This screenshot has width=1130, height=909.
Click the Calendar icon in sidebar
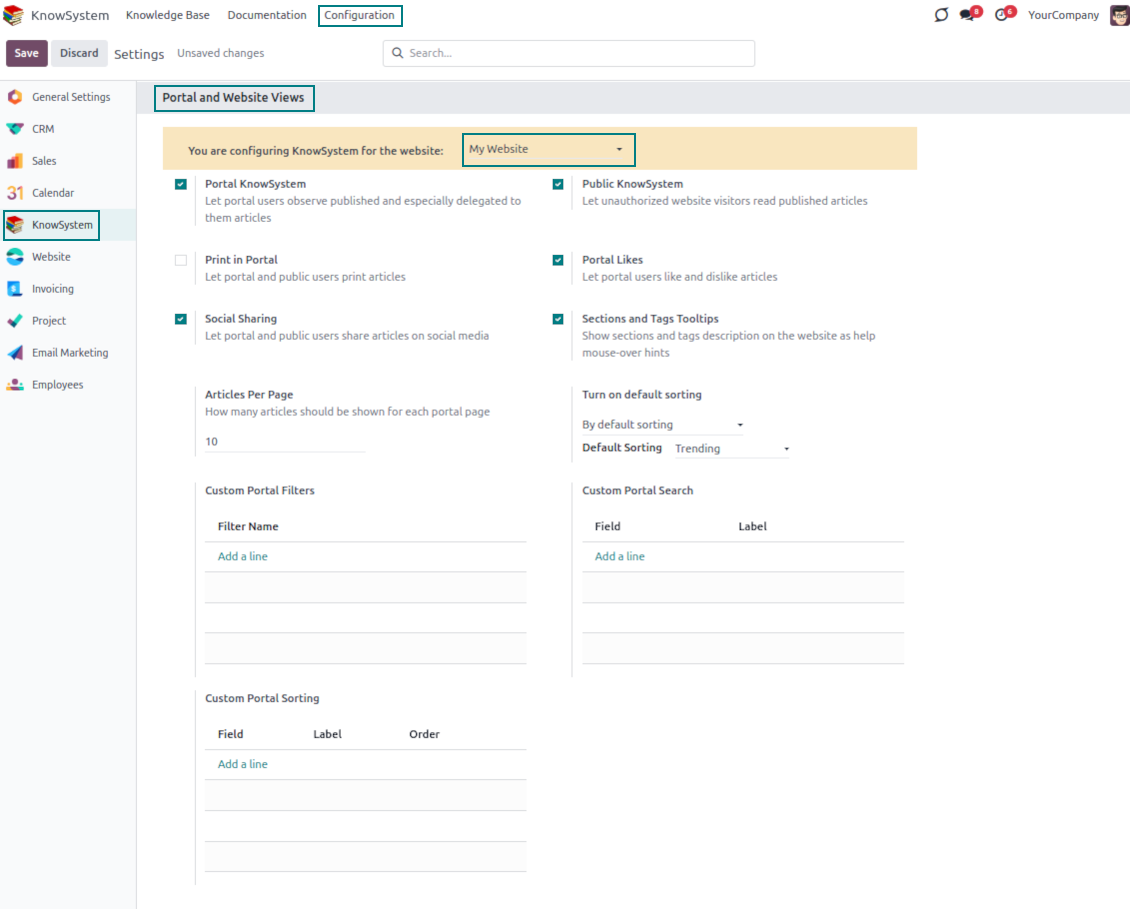tap(14, 193)
